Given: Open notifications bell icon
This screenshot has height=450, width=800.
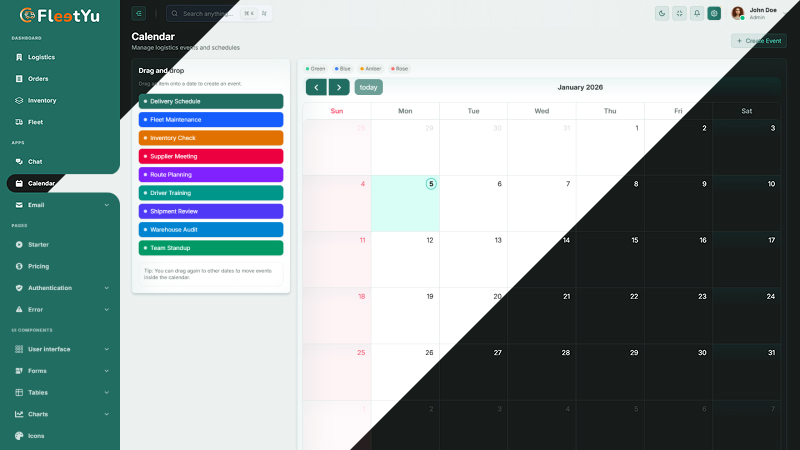Looking at the screenshot, I should (x=697, y=13).
